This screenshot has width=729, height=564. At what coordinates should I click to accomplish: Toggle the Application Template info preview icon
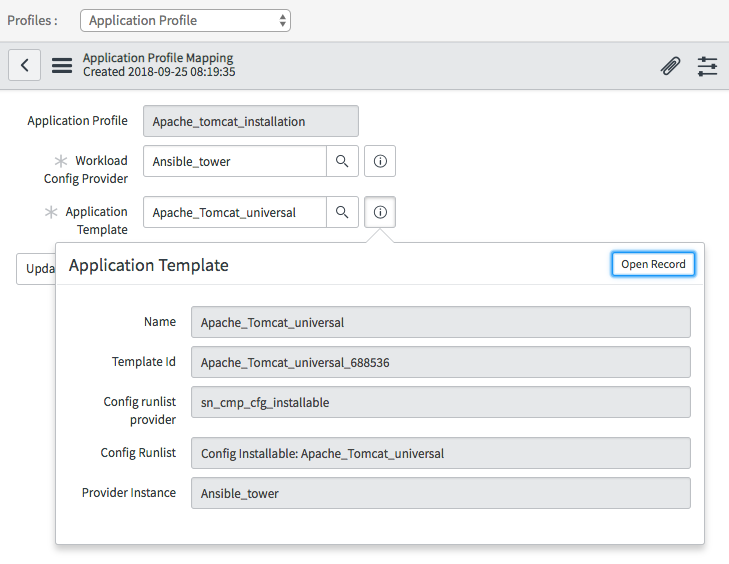pyautogui.click(x=380, y=212)
